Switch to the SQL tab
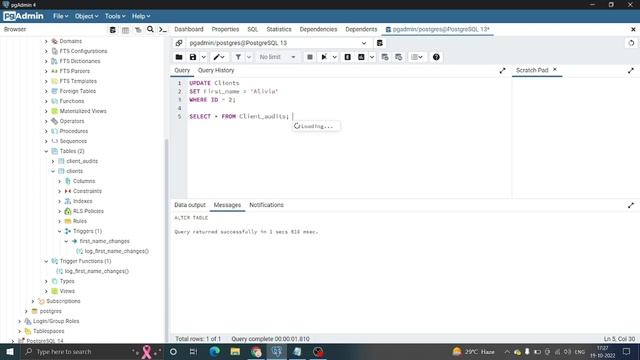The image size is (640, 360). (253, 29)
